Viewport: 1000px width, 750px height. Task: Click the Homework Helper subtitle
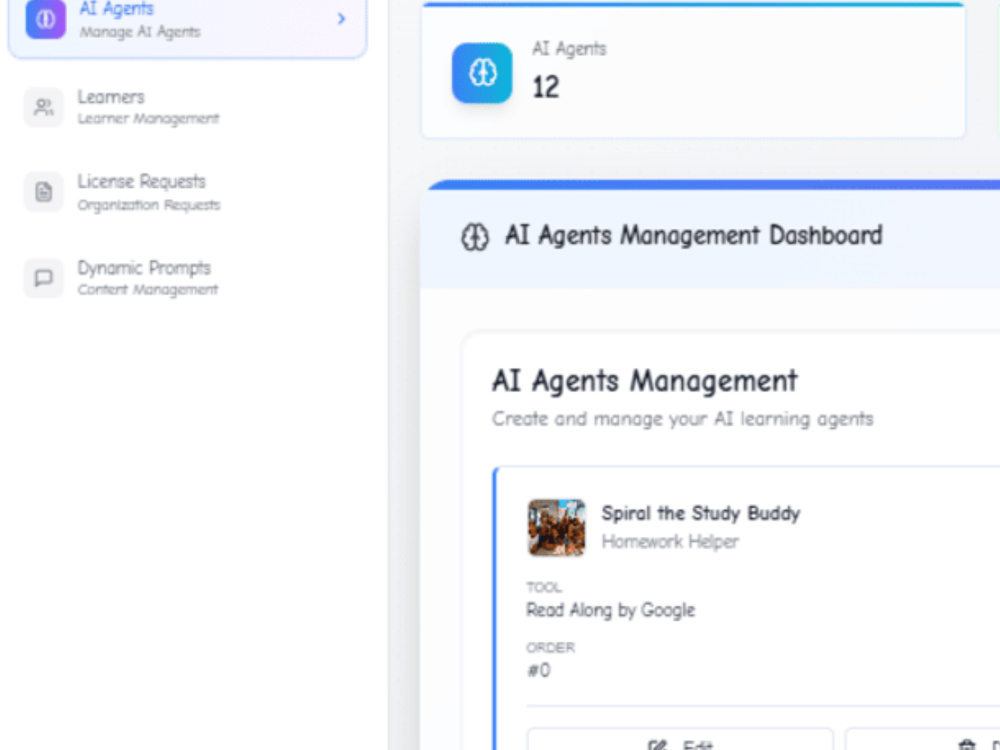point(670,541)
